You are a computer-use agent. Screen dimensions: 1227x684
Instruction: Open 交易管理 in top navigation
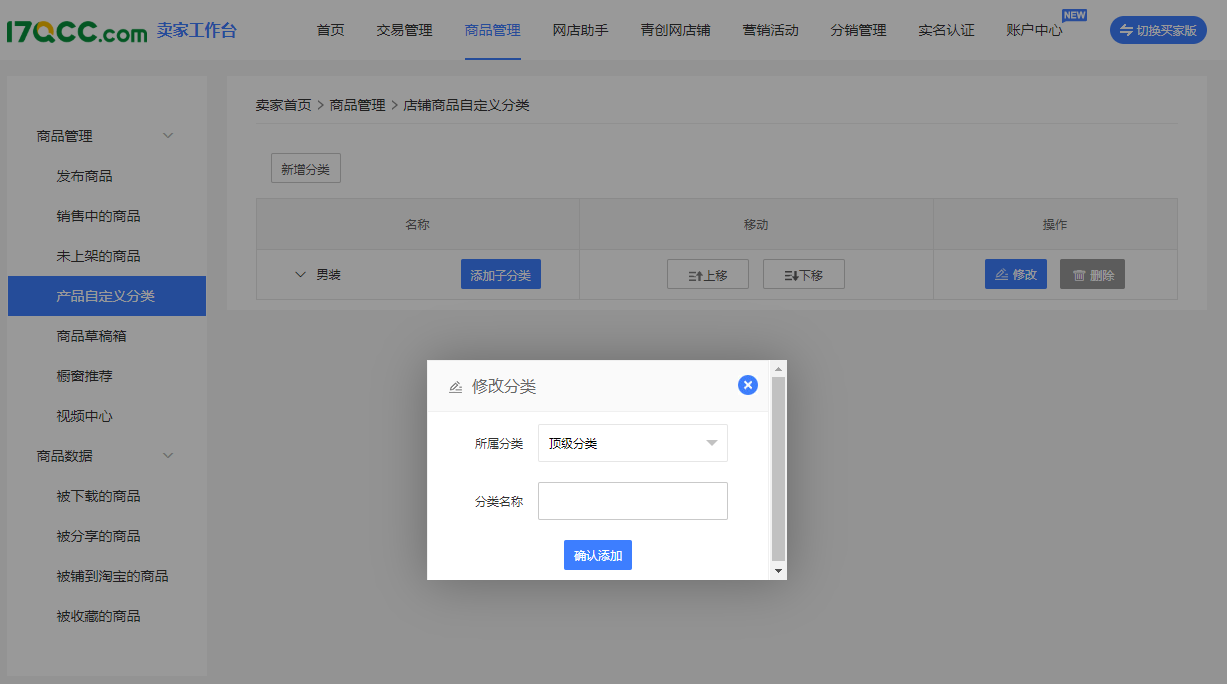tap(404, 30)
